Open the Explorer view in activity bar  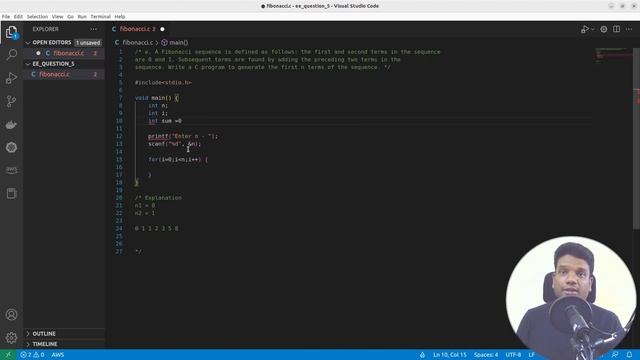pos(11,32)
